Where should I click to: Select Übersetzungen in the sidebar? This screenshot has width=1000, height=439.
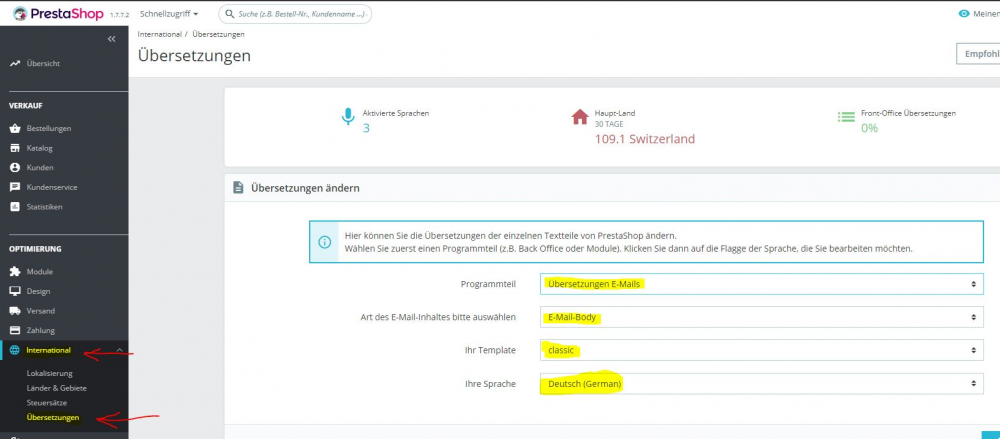pyautogui.click(x=53, y=418)
